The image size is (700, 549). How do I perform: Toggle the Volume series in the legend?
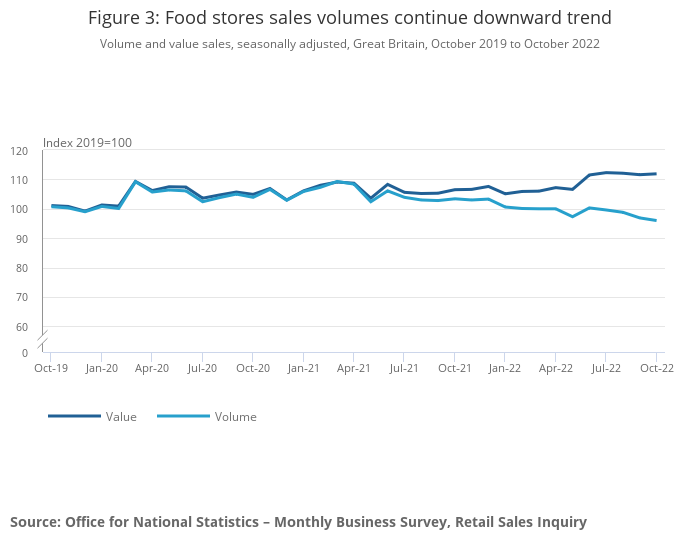tap(235, 417)
